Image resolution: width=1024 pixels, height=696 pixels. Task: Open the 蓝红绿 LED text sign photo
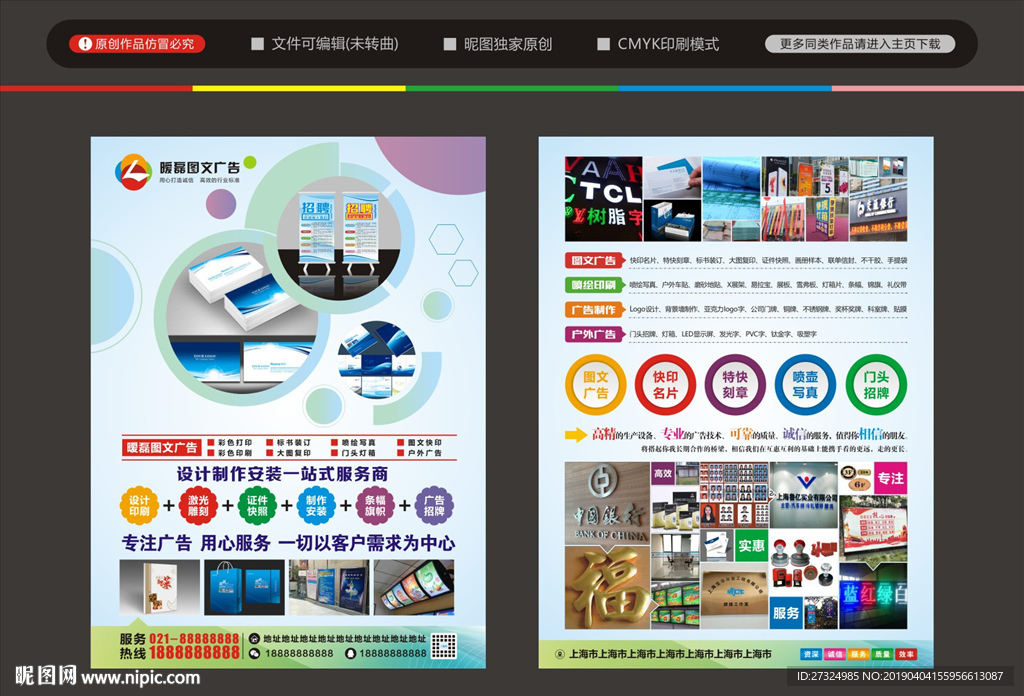click(x=873, y=595)
